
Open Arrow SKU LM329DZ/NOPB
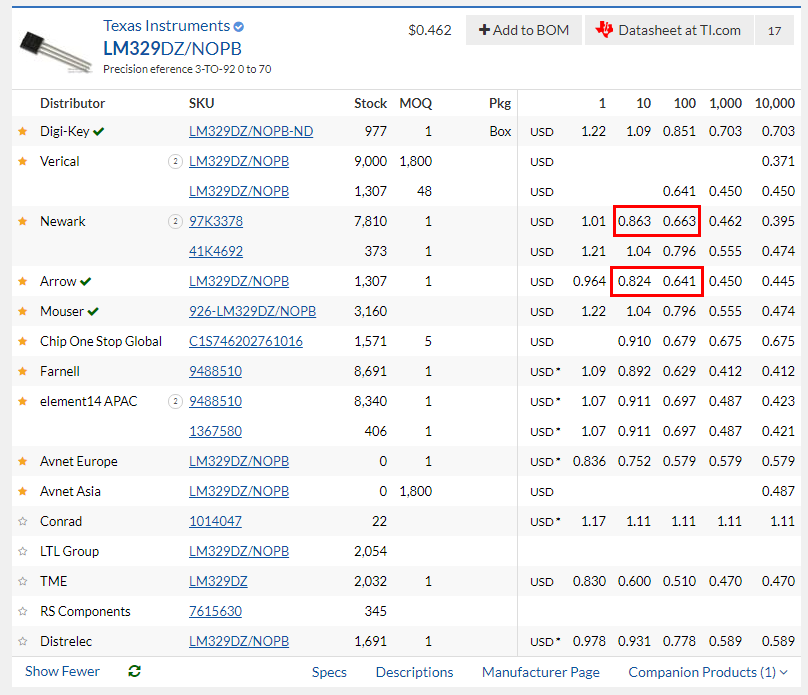click(x=239, y=281)
